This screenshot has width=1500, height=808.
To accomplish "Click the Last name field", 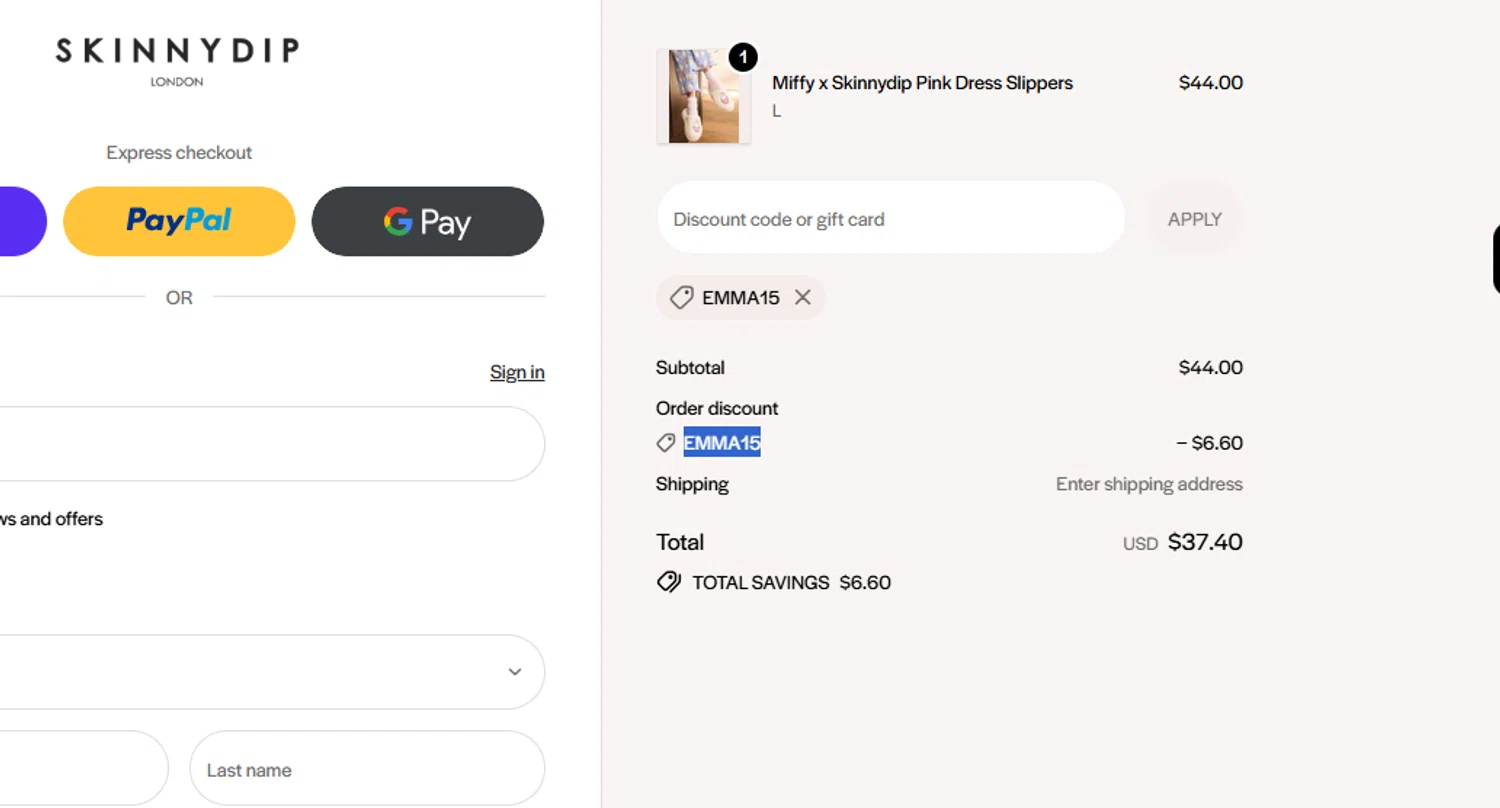I will tap(366, 769).
